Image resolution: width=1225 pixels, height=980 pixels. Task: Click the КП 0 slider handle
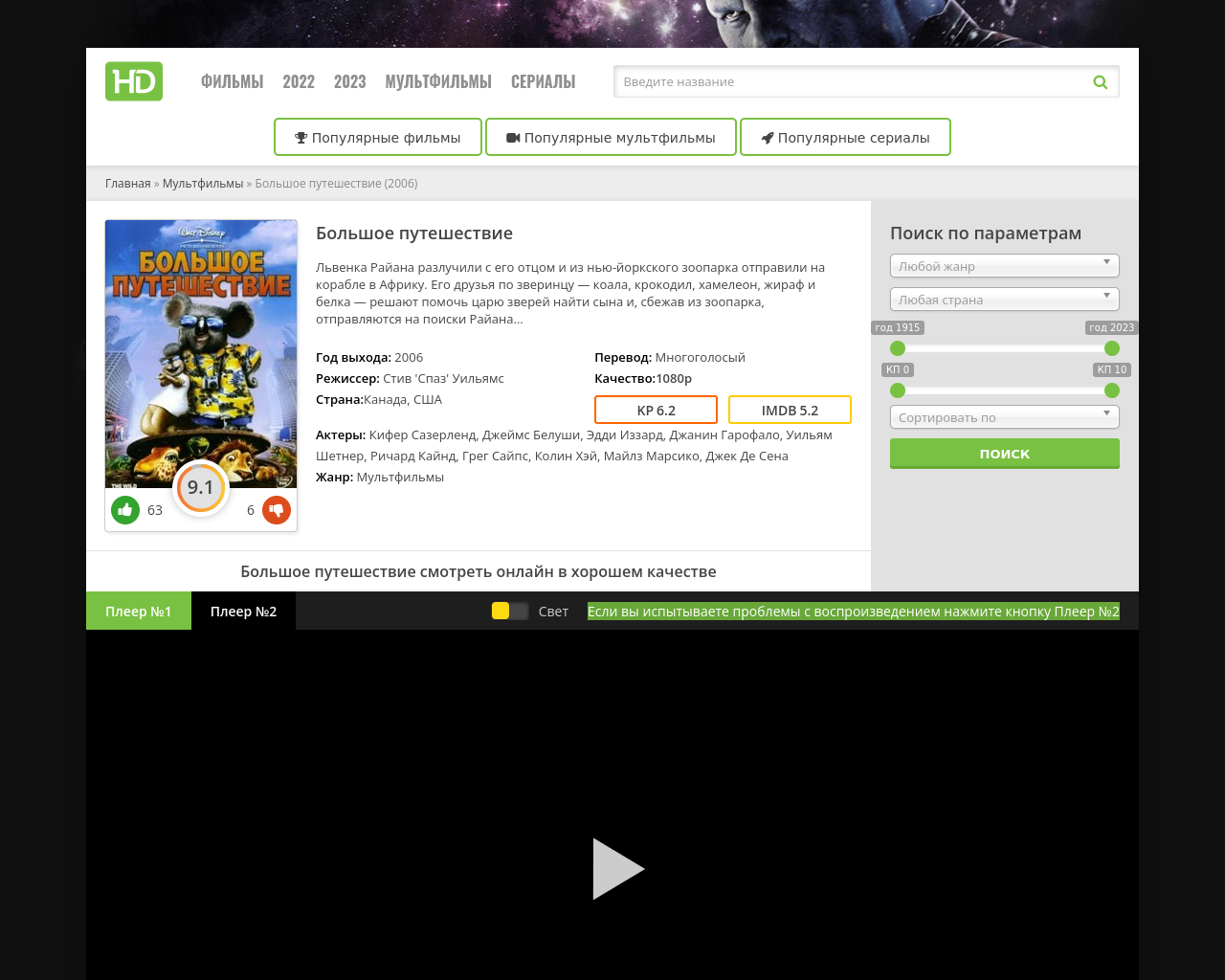pyautogui.click(x=898, y=390)
